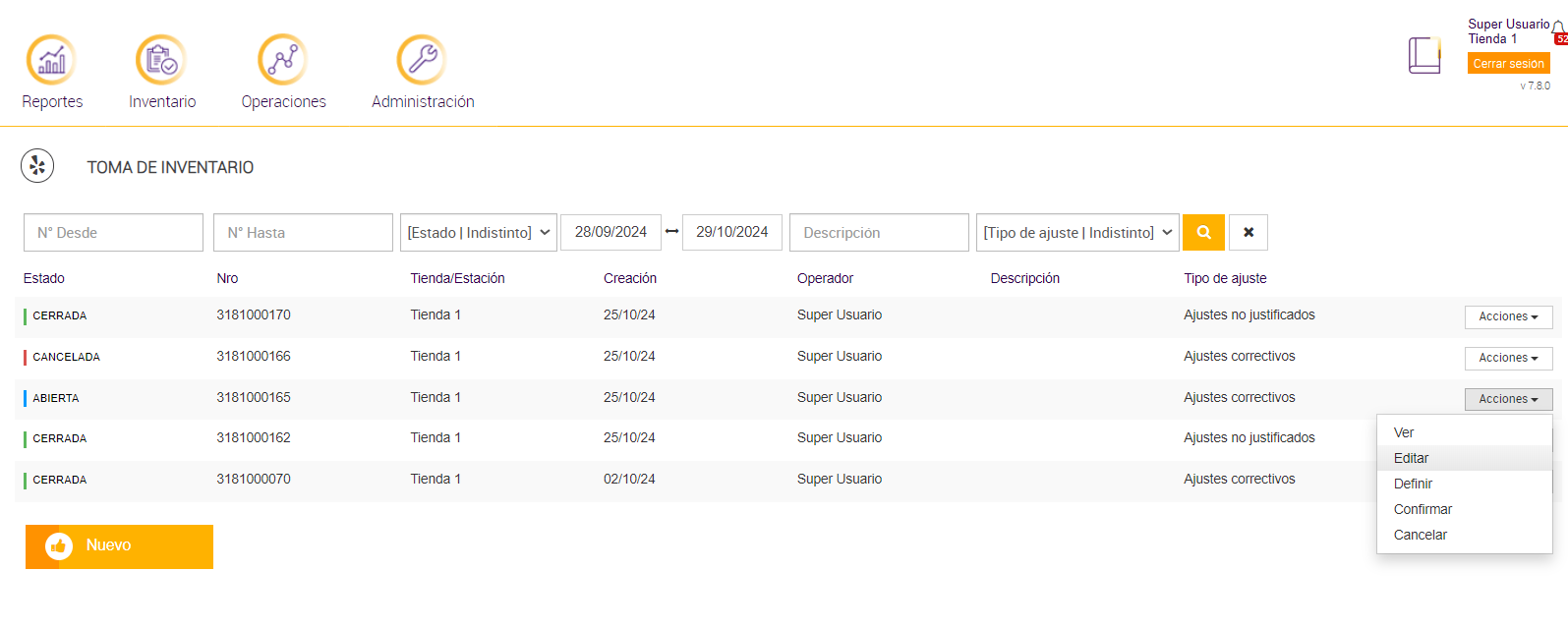Expand the Estado filter dropdown
This screenshot has height=628, width=1568.
pyautogui.click(x=479, y=233)
